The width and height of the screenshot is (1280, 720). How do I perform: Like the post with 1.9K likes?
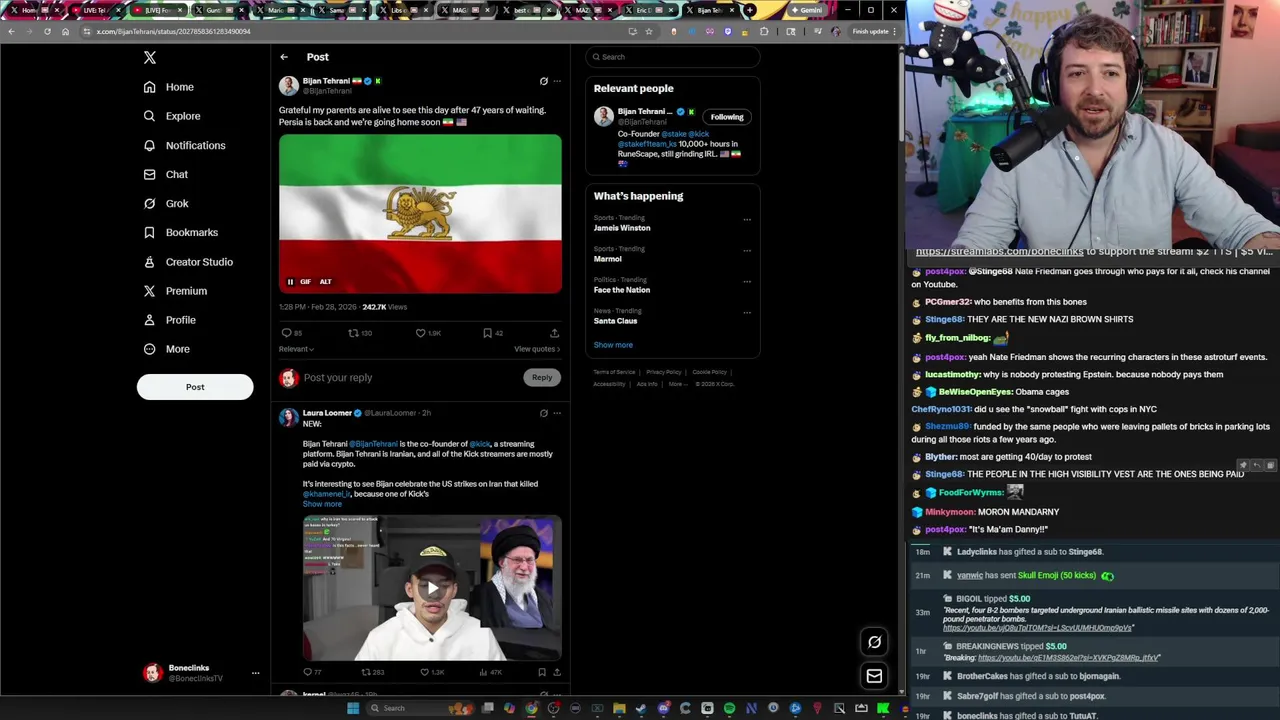tap(421, 333)
